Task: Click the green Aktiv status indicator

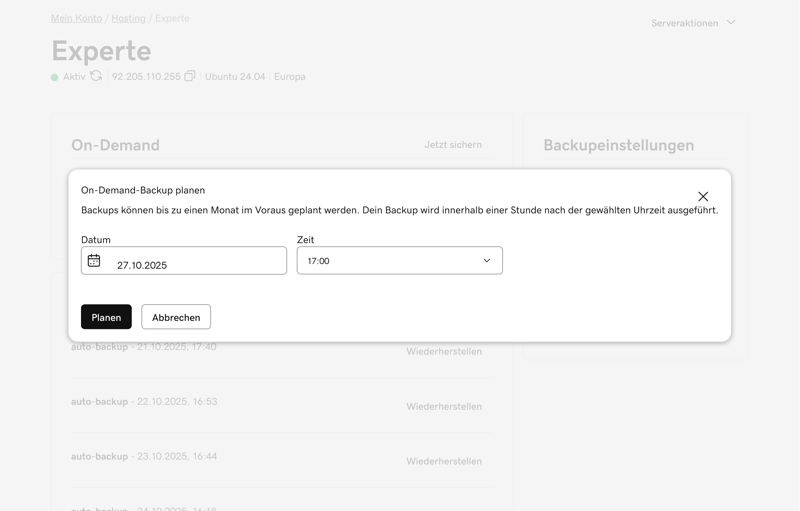Action: (x=55, y=77)
